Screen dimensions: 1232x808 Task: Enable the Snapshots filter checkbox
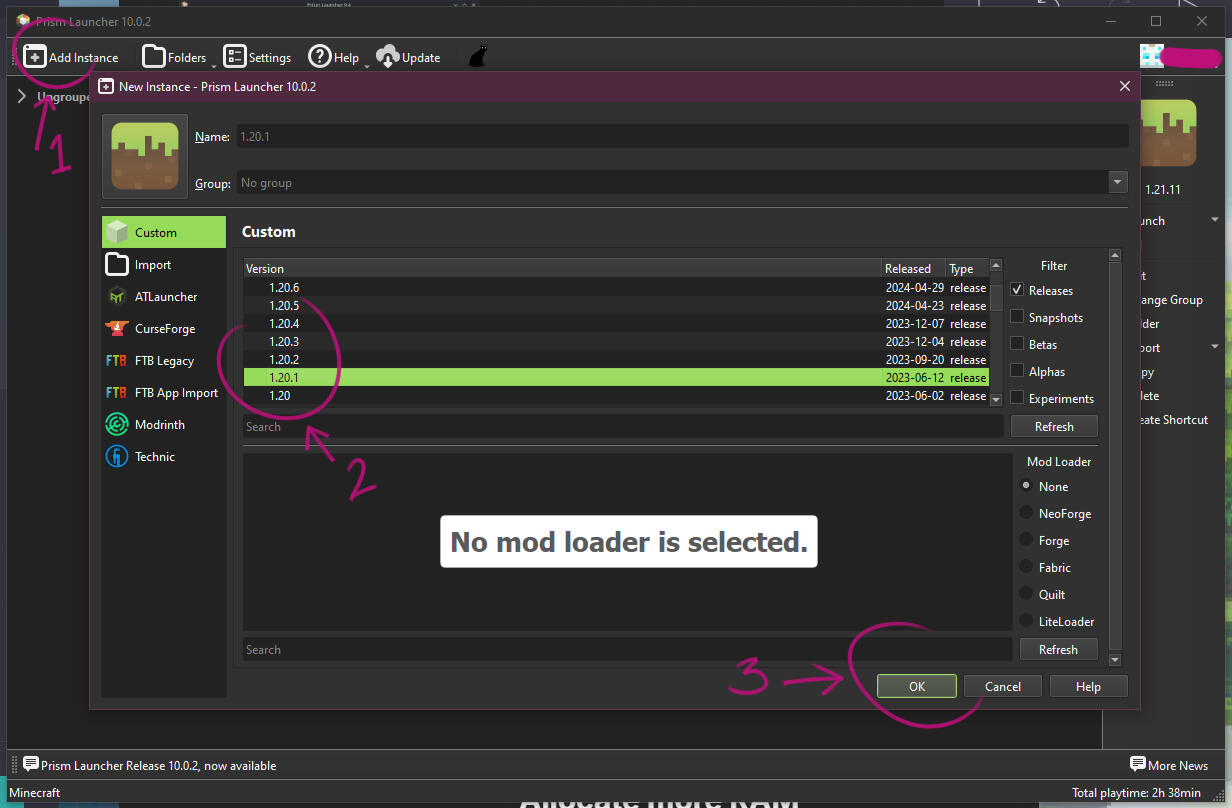[x=1017, y=317]
